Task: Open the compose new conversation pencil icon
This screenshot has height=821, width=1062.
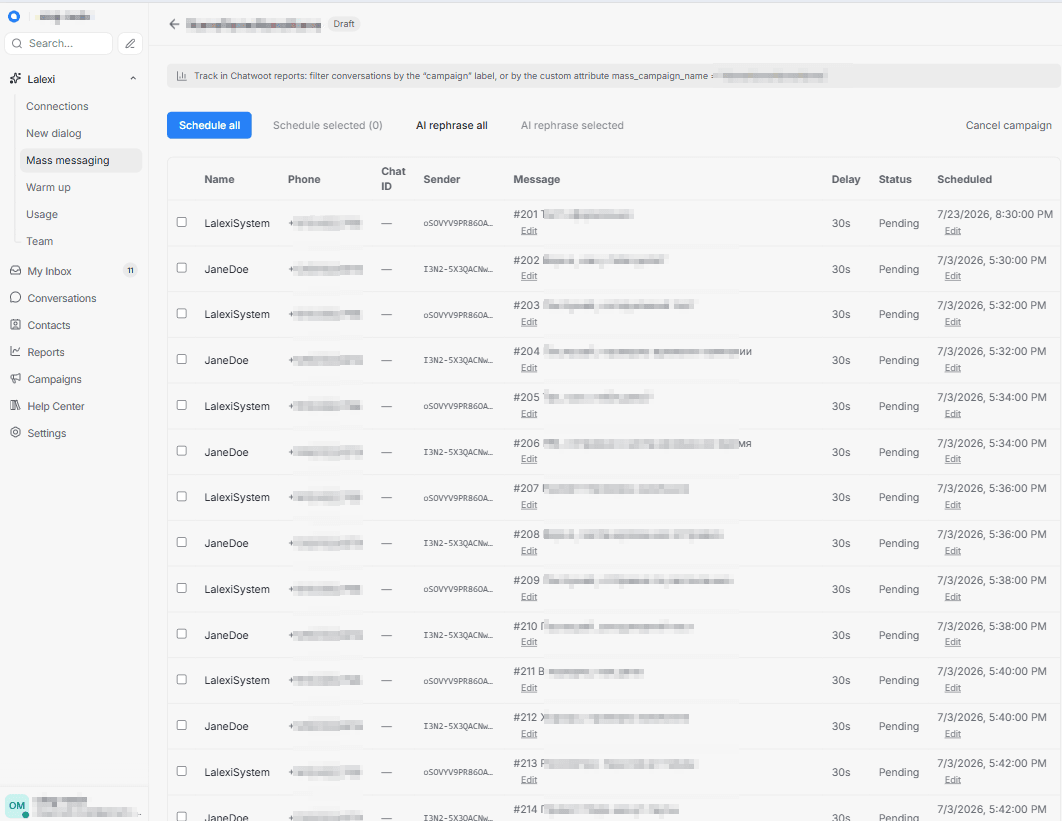Action: click(130, 43)
